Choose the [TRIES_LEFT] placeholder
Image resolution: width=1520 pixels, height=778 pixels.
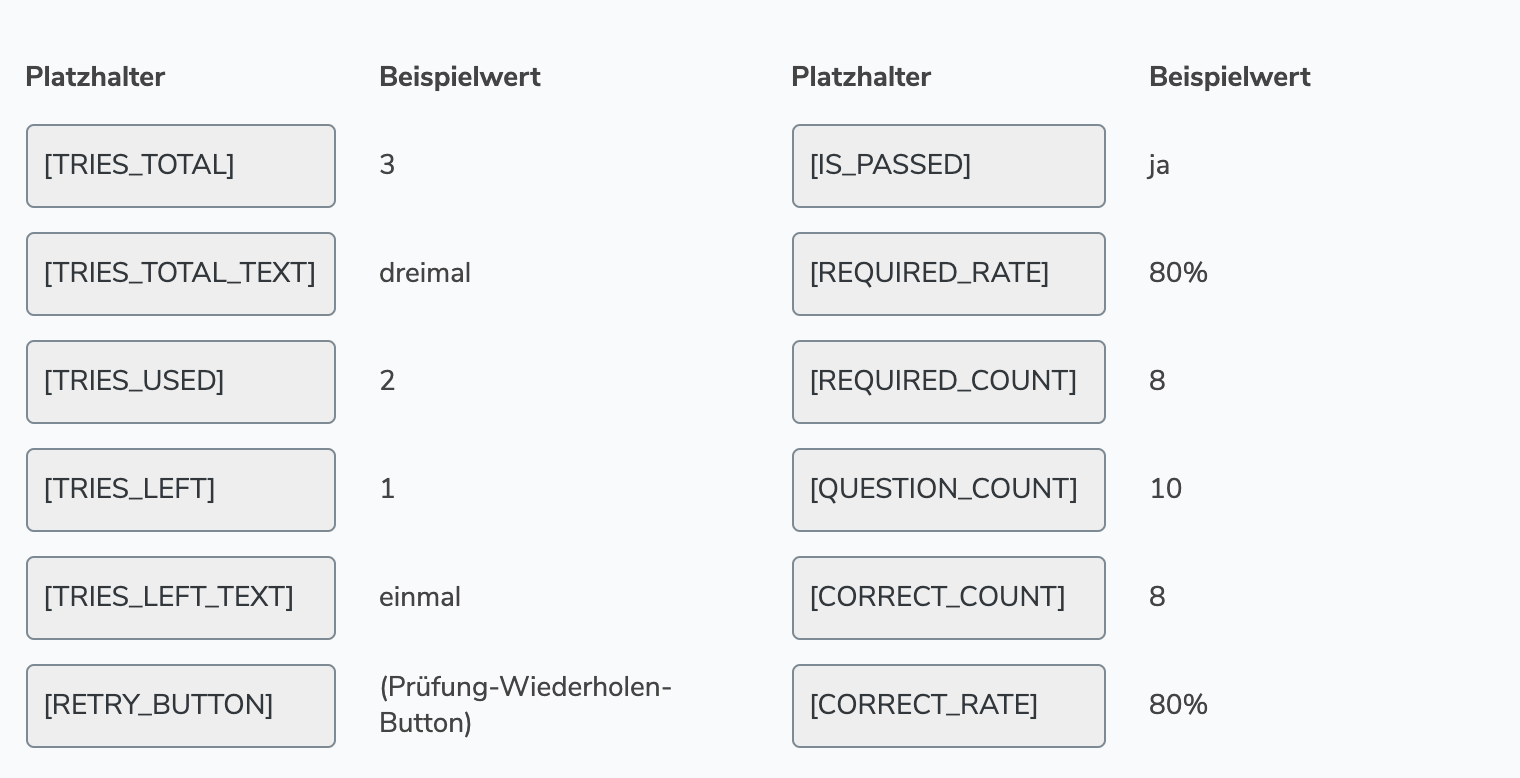pos(181,490)
